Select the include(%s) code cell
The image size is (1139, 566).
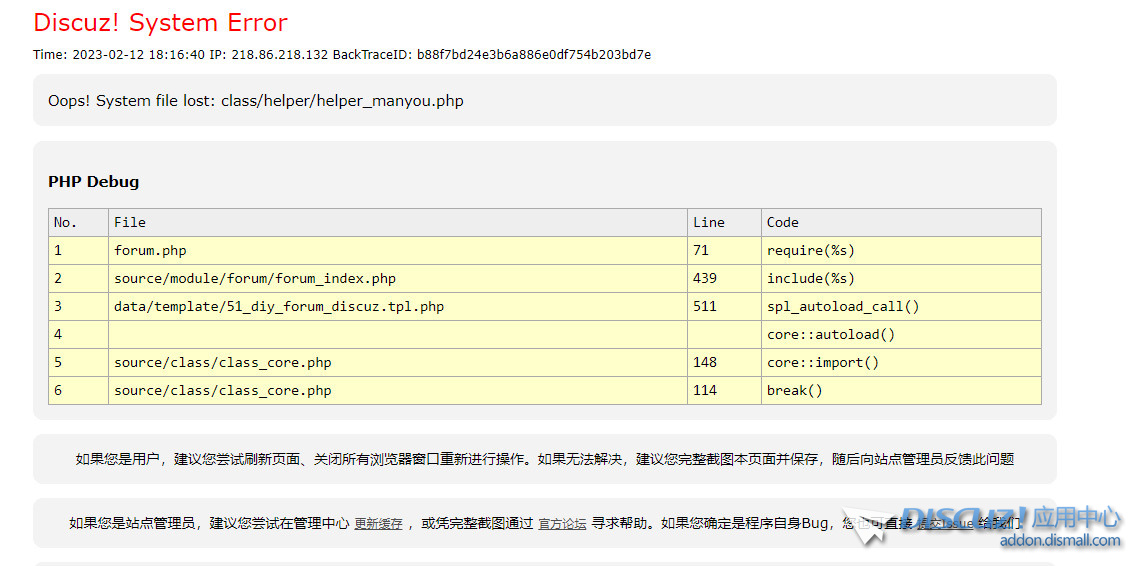(901, 278)
